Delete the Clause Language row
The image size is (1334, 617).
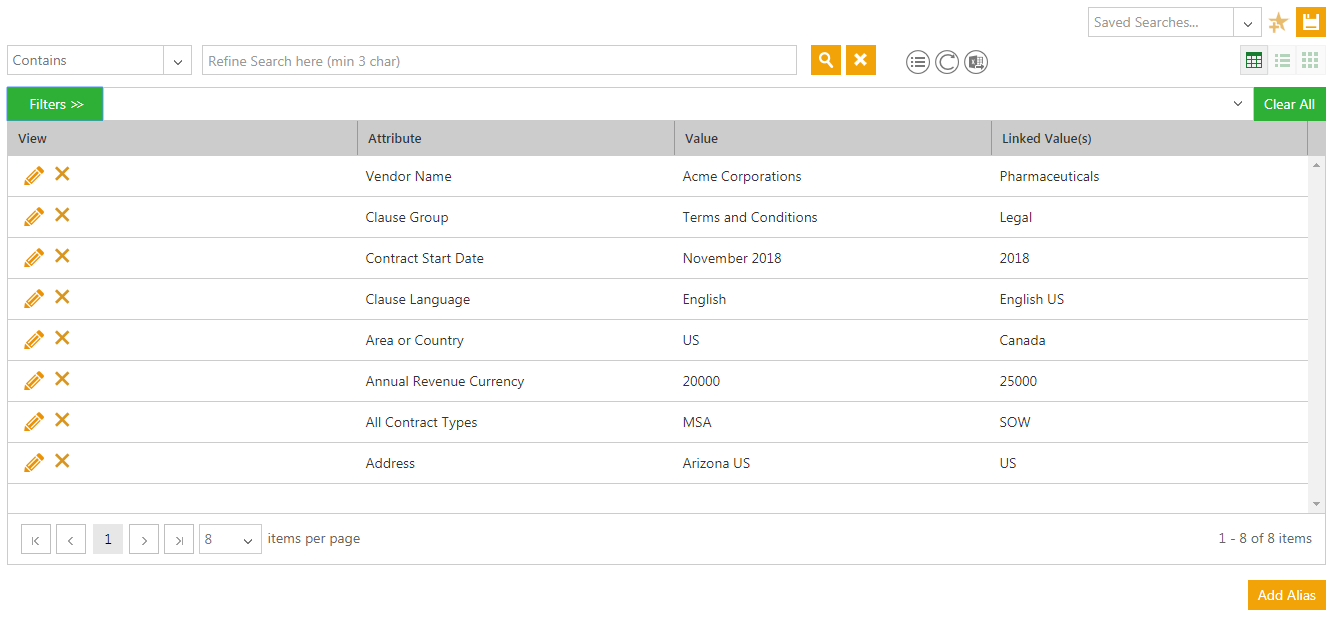[62, 298]
